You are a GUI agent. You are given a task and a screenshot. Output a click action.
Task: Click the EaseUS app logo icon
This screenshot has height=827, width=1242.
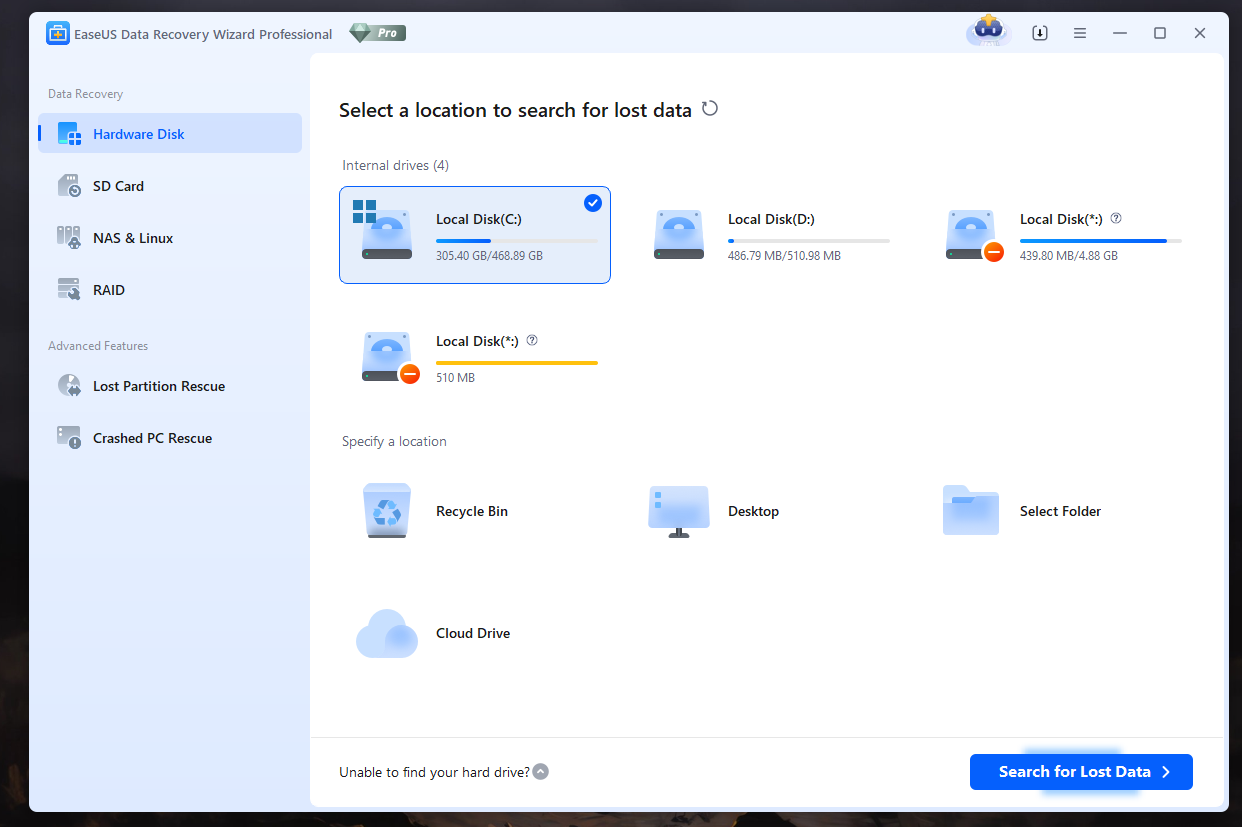click(x=57, y=34)
